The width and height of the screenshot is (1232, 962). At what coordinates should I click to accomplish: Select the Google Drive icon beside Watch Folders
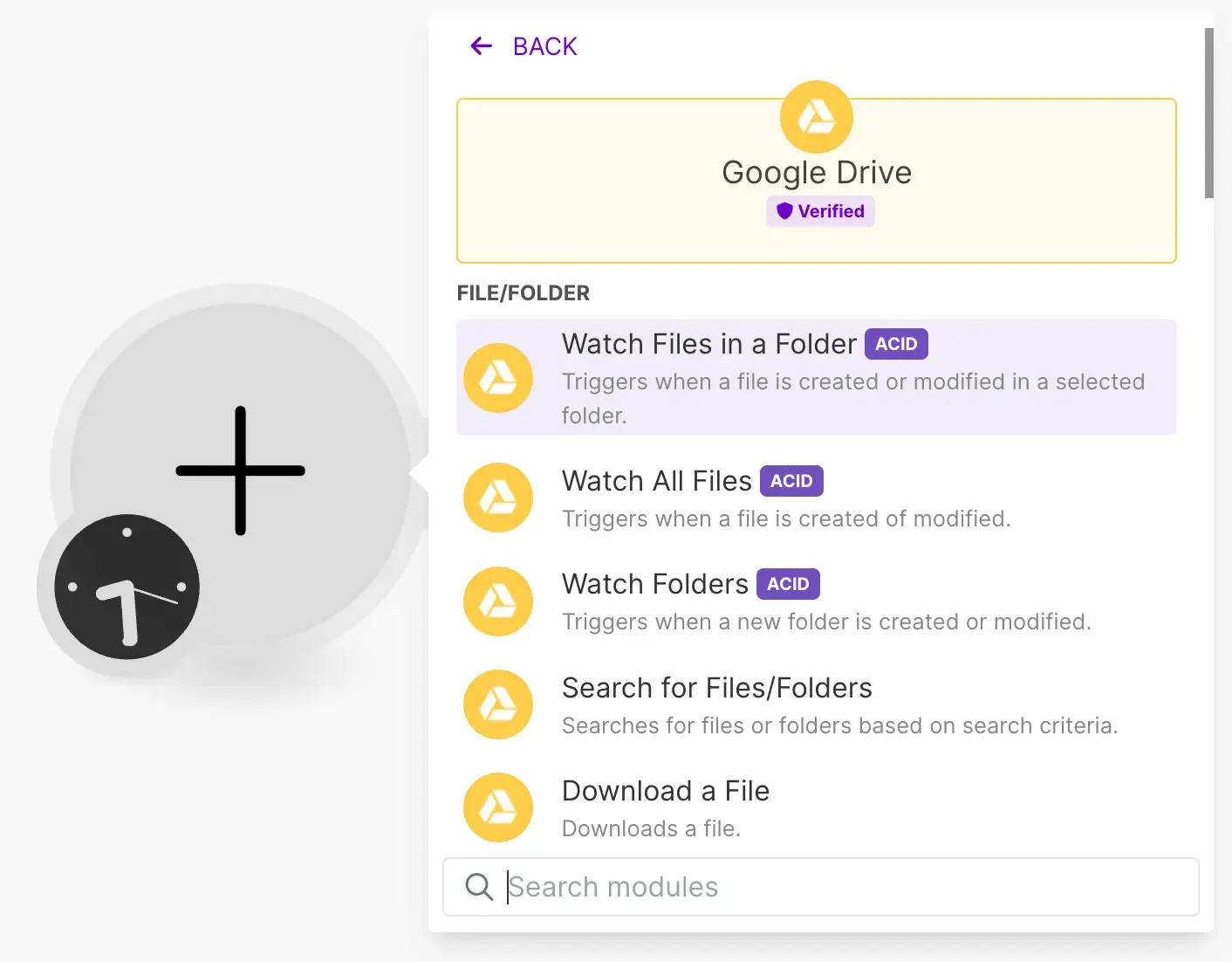pos(498,601)
